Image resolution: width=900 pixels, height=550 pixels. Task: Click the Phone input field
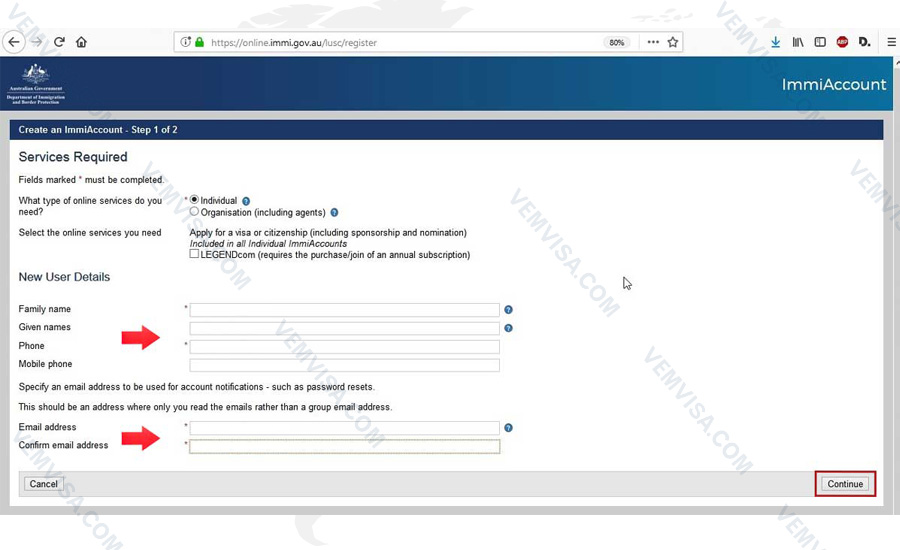(344, 347)
